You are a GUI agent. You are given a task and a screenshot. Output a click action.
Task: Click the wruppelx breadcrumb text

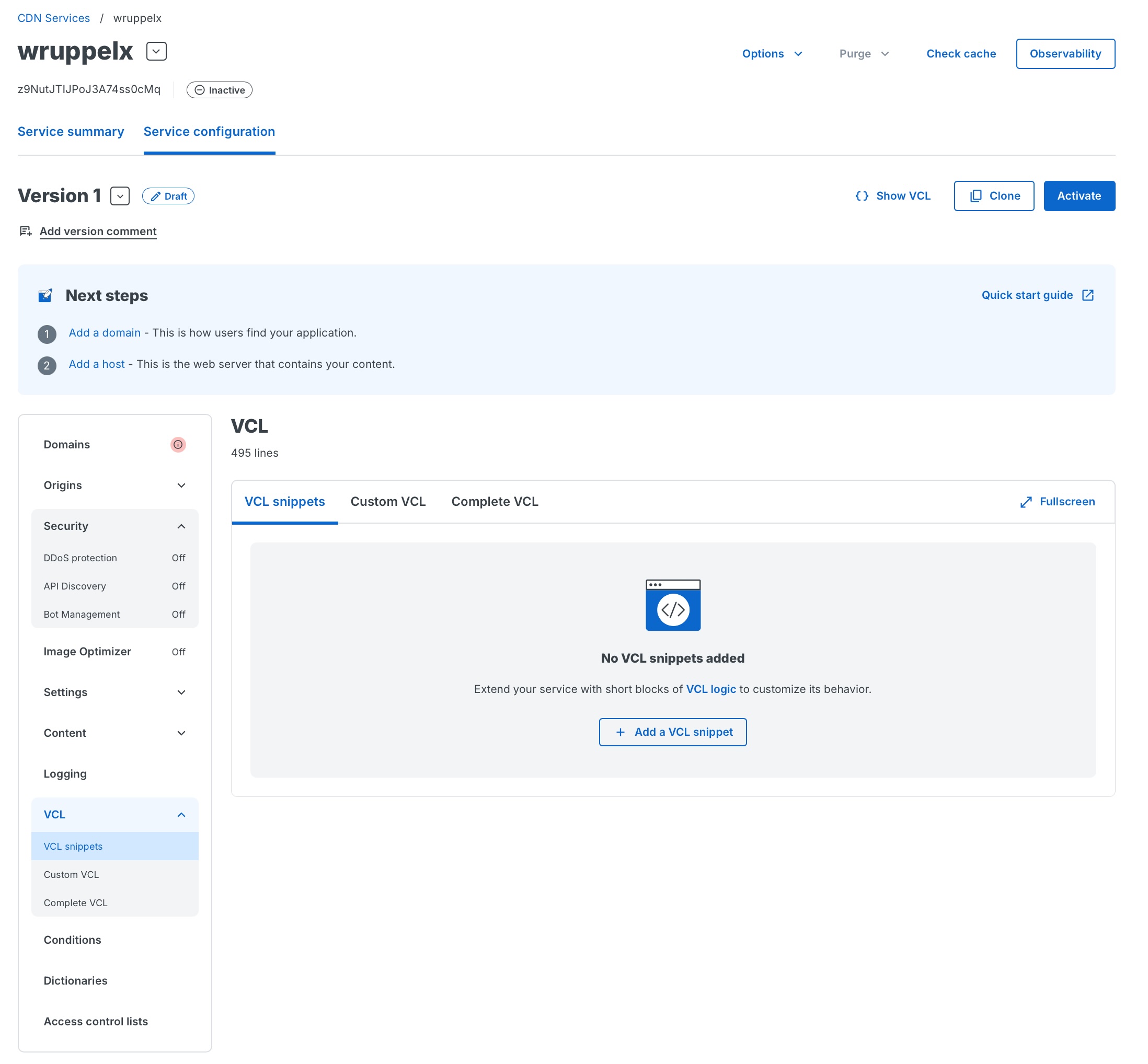(x=137, y=18)
